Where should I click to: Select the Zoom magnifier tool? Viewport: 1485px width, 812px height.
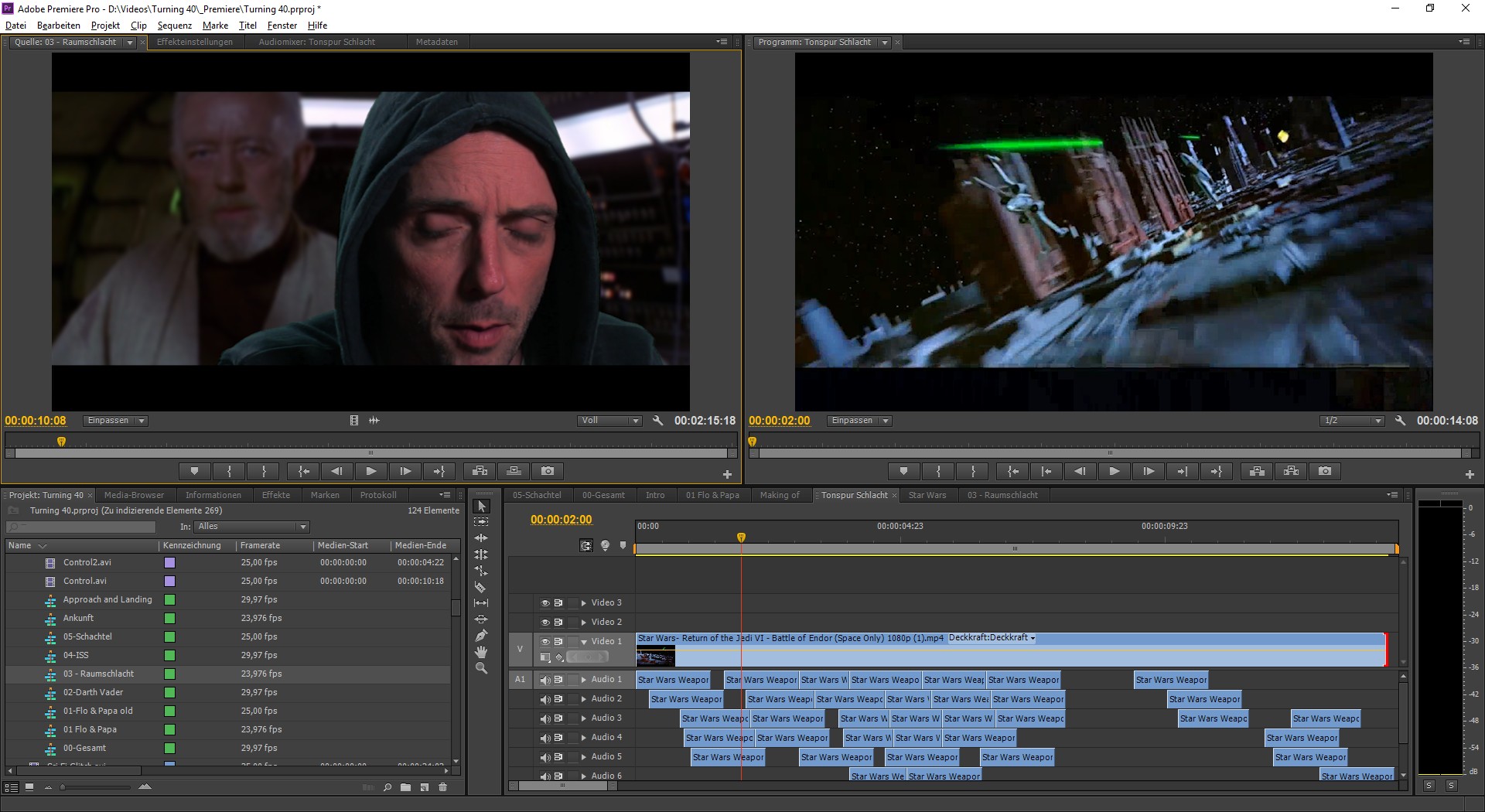(481, 668)
